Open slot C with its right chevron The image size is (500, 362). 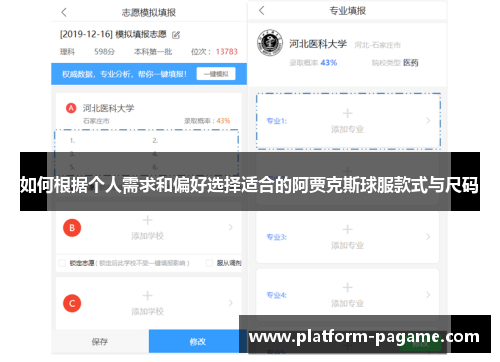[x=231, y=303]
